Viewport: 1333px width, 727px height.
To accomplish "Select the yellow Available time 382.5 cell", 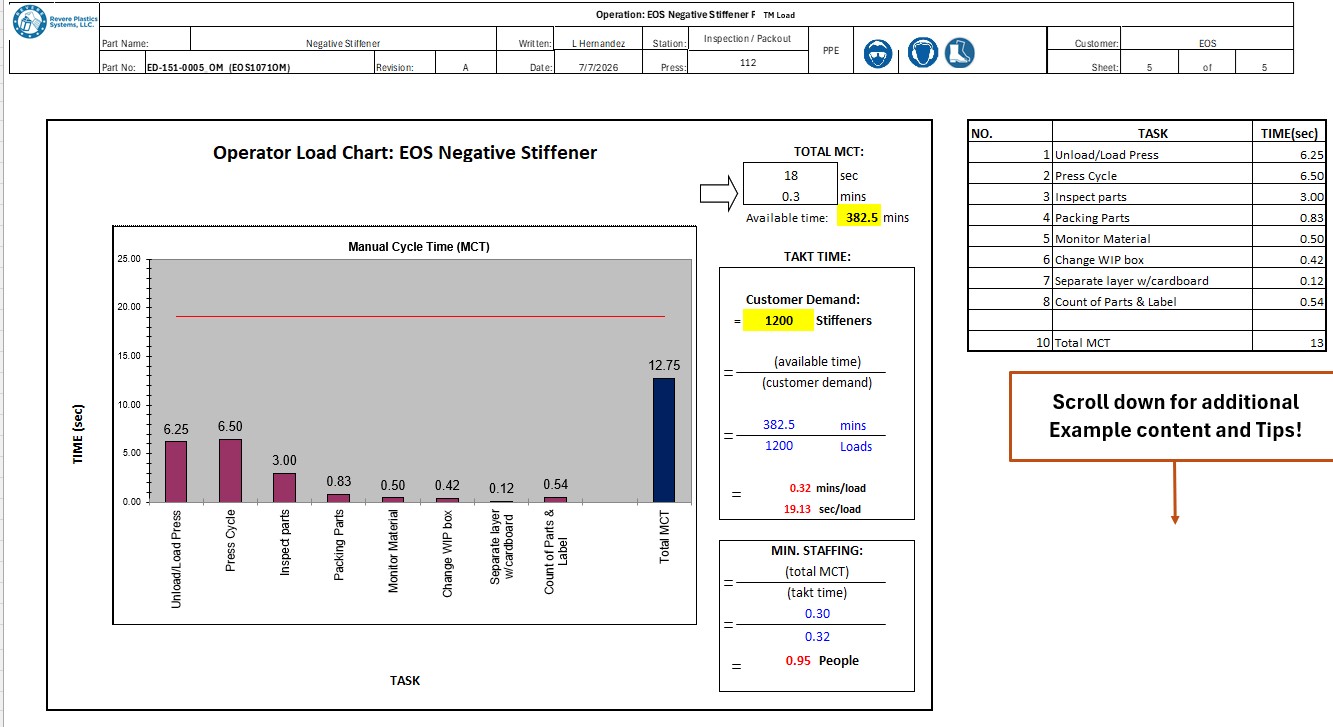I will (x=856, y=217).
